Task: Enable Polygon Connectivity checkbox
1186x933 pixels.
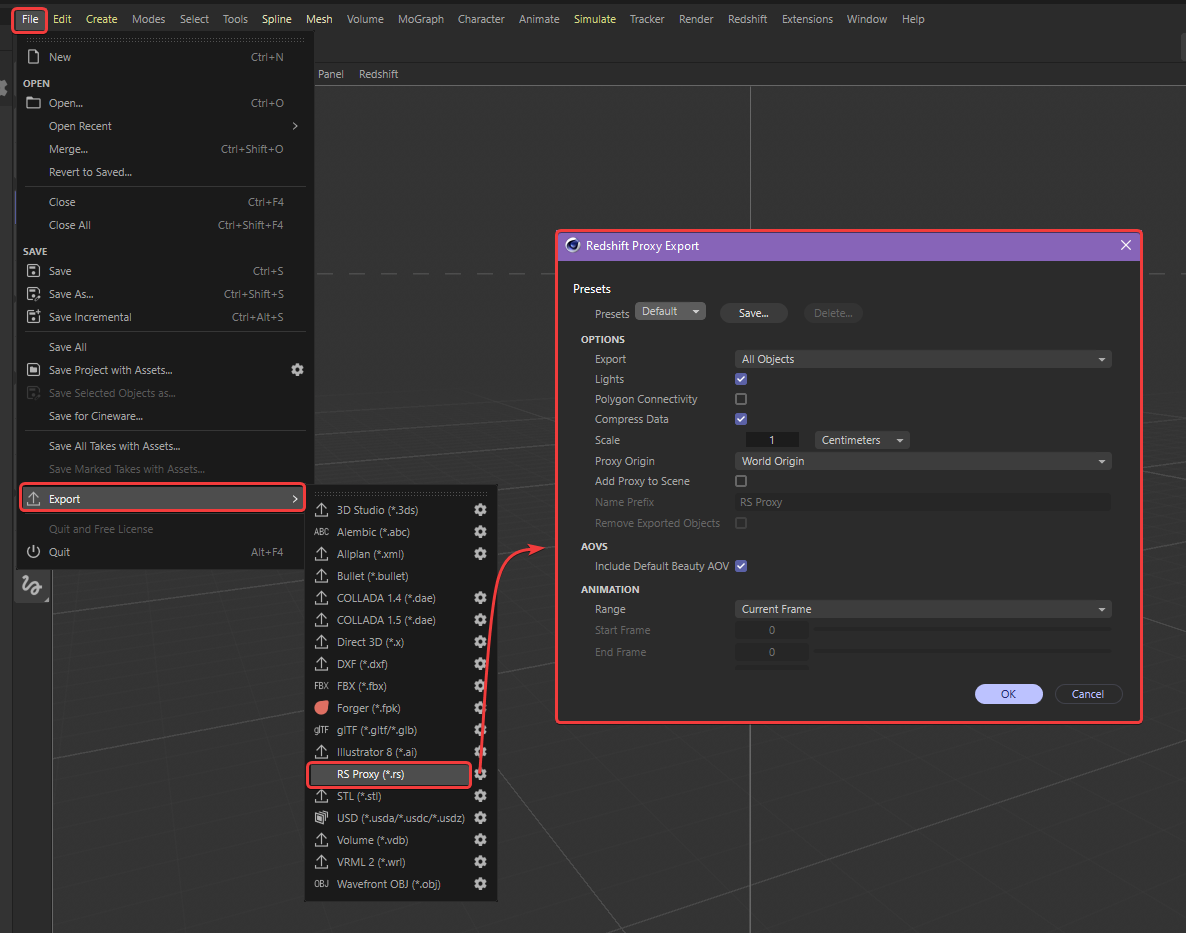Action: [x=741, y=399]
